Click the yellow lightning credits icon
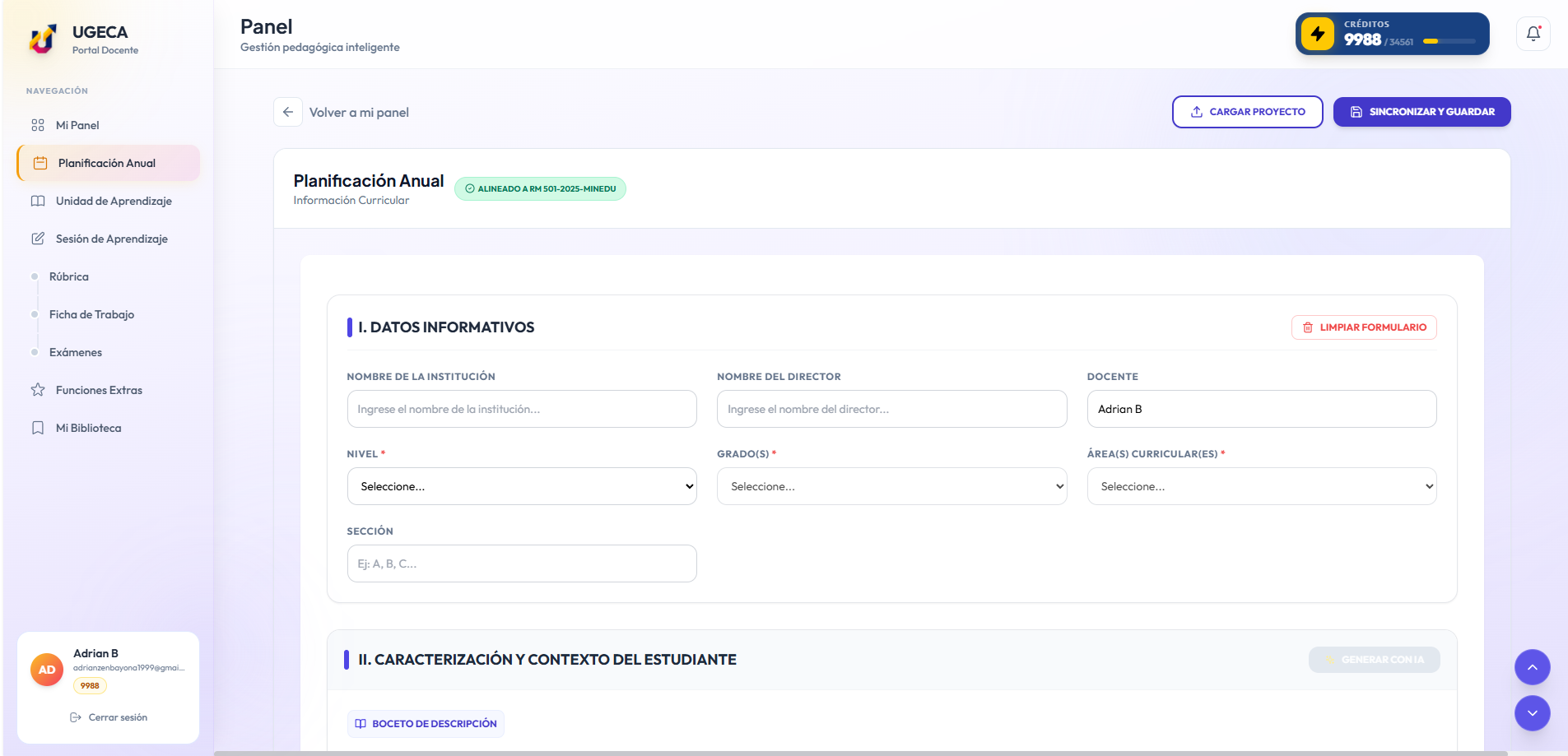 click(1317, 34)
